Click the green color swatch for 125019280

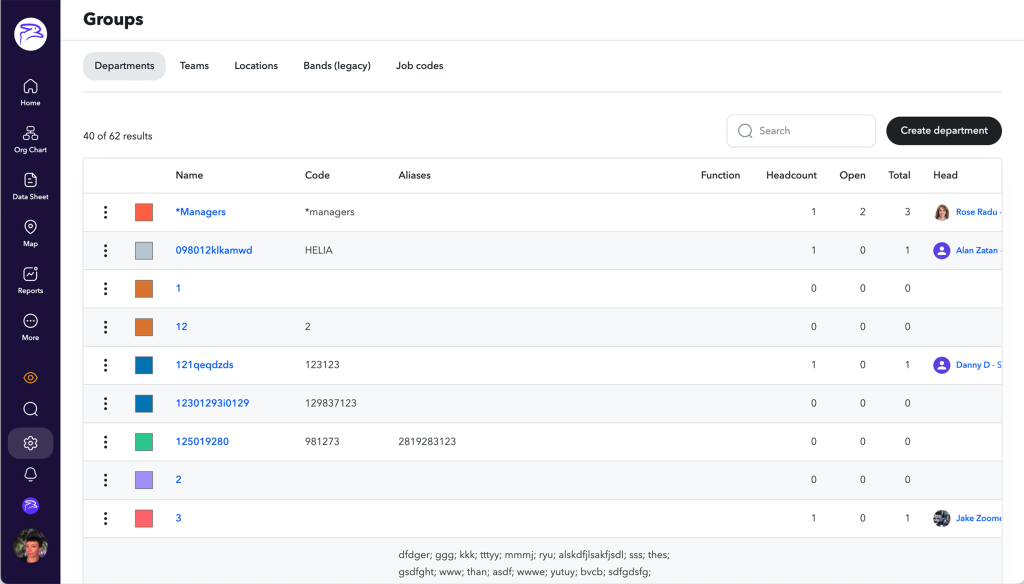(144, 442)
